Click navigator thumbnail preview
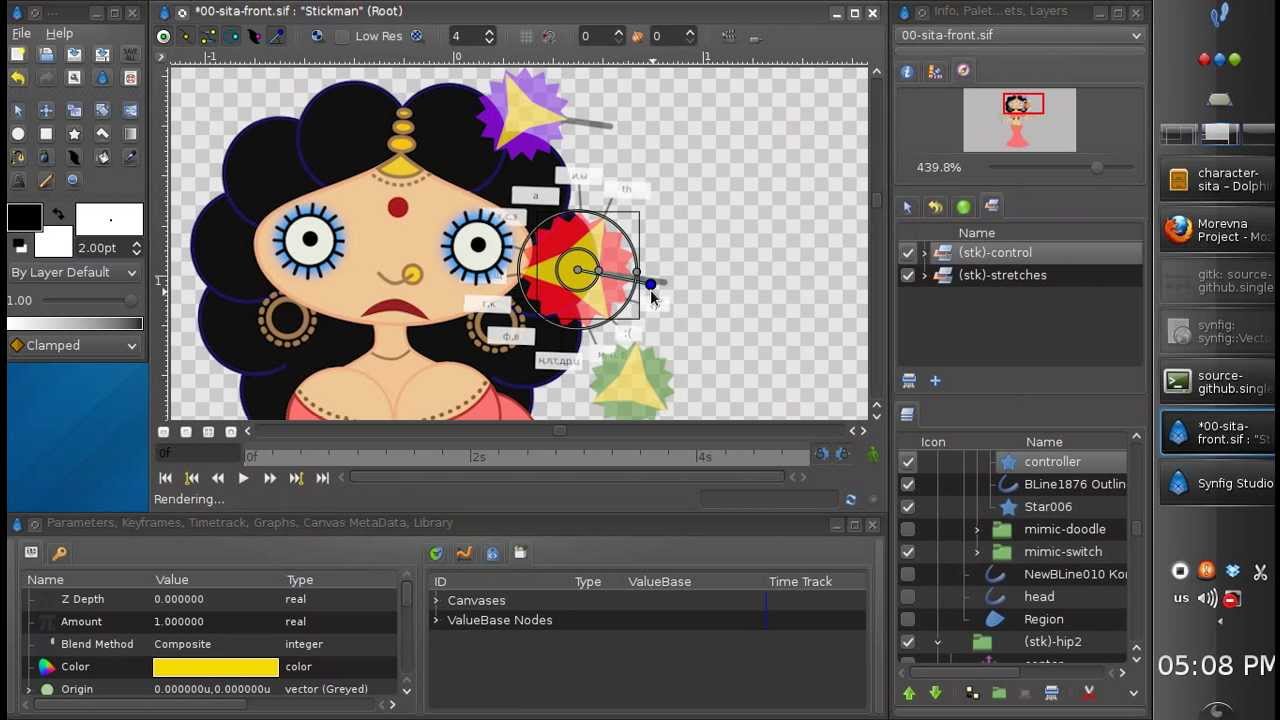1280x720 pixels. click(x=1020, y=120)
